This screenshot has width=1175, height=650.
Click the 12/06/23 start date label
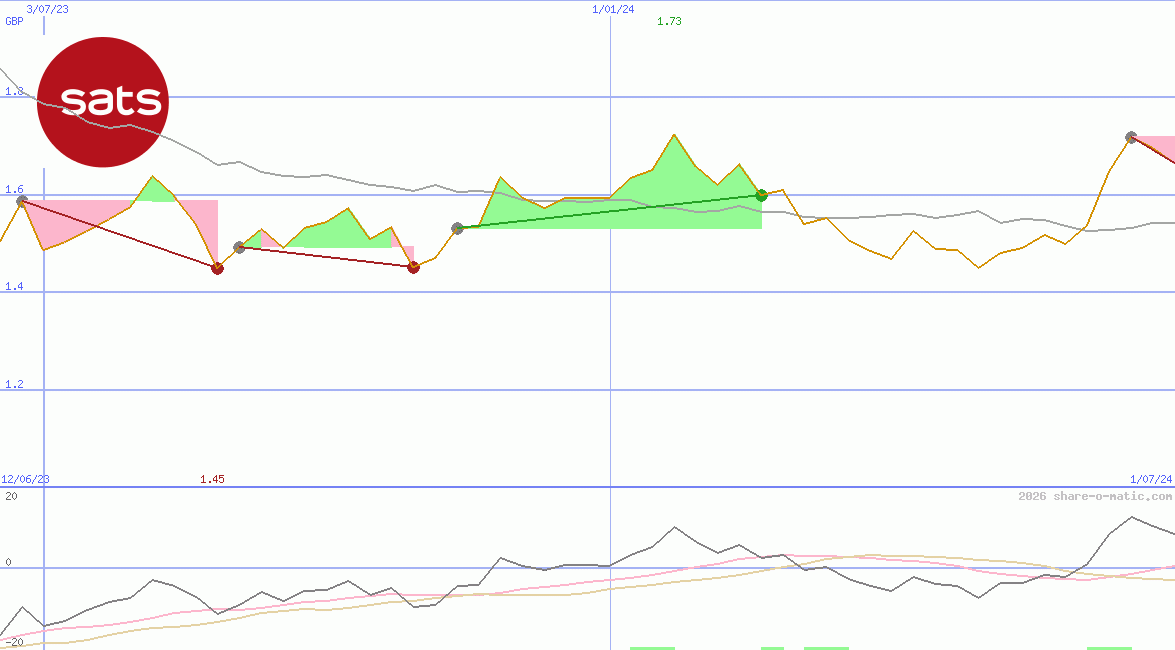pyautogui.click(x=25, y=479)
